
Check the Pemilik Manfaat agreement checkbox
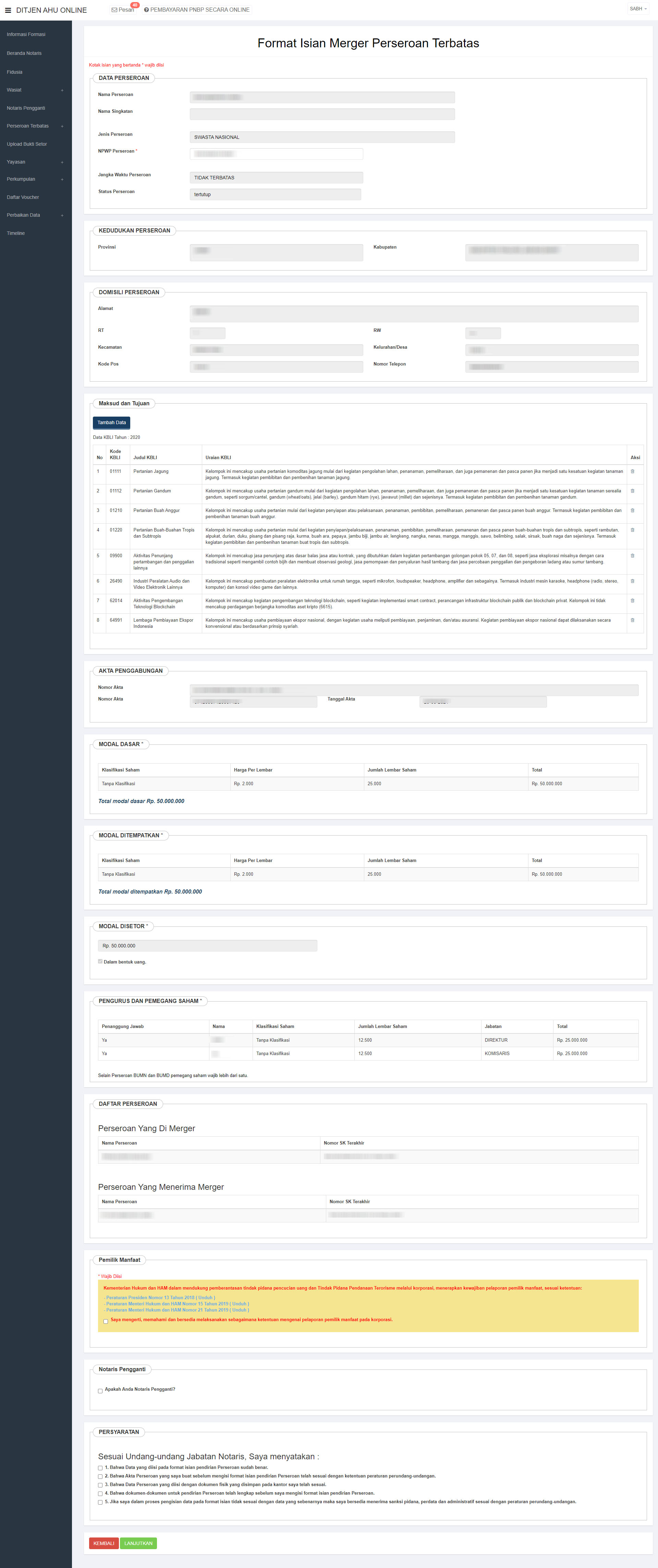point(106,1321)
